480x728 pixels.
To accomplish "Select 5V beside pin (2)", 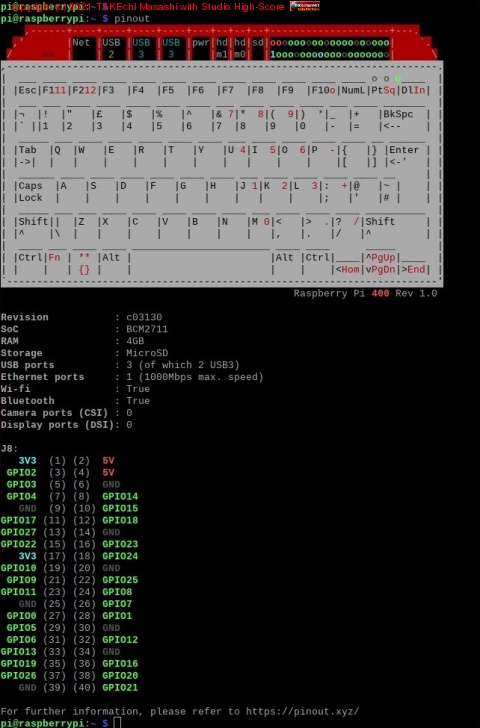I will point(108,461).
